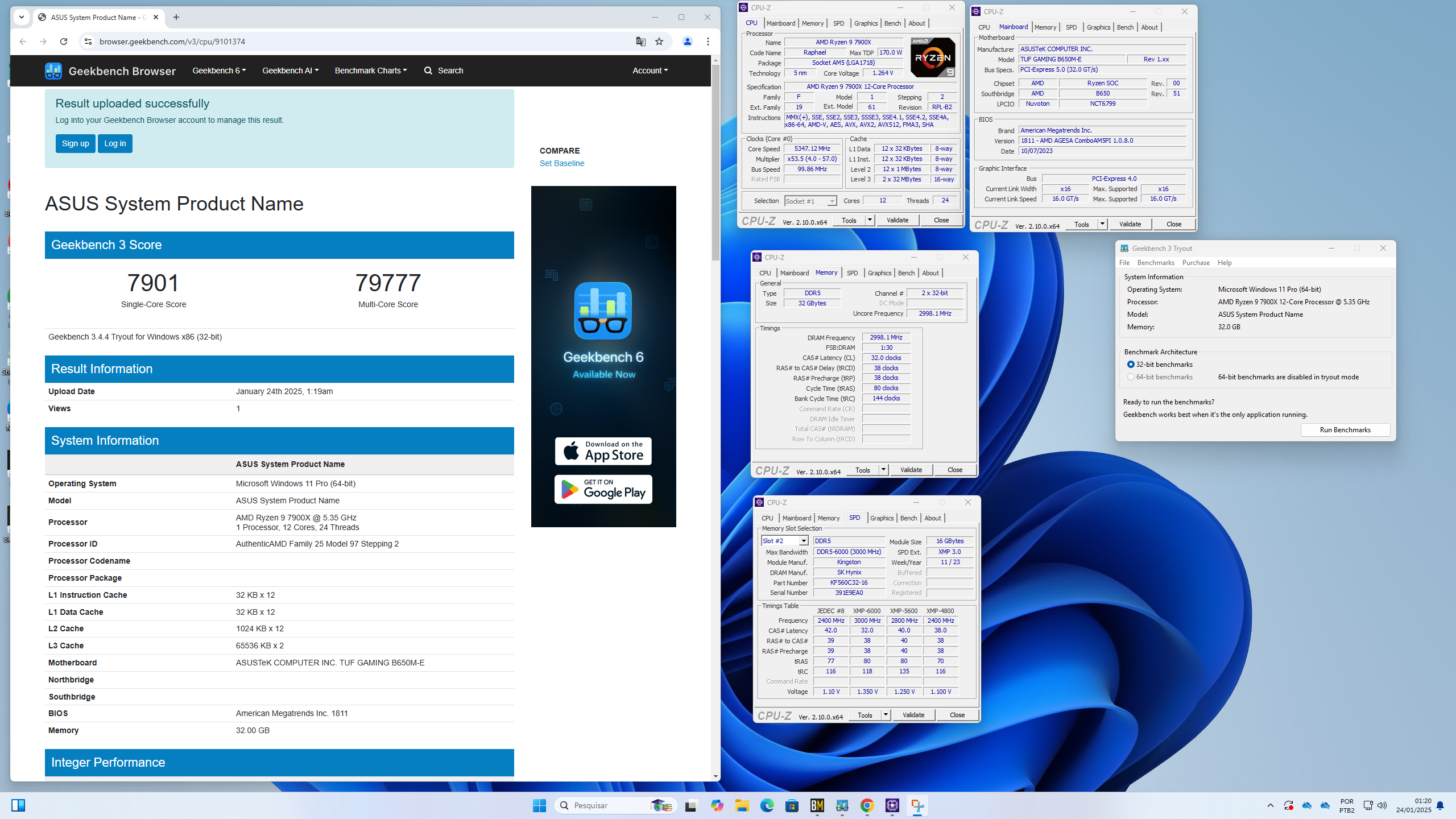
Task: Expand Benchmark Charts dropdown
Action: [x=371, y=71]
